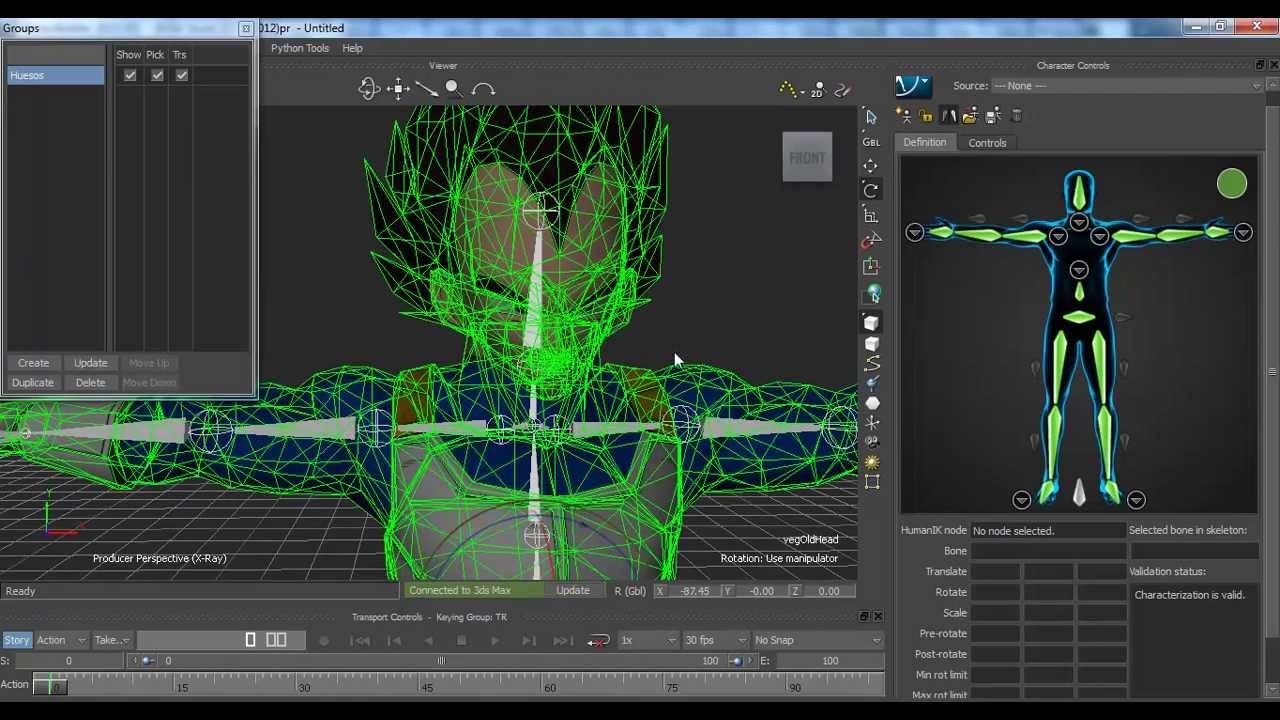Click the second white cube icon
The width and height of the screenshot is (1280, 720).
point(871,344)
